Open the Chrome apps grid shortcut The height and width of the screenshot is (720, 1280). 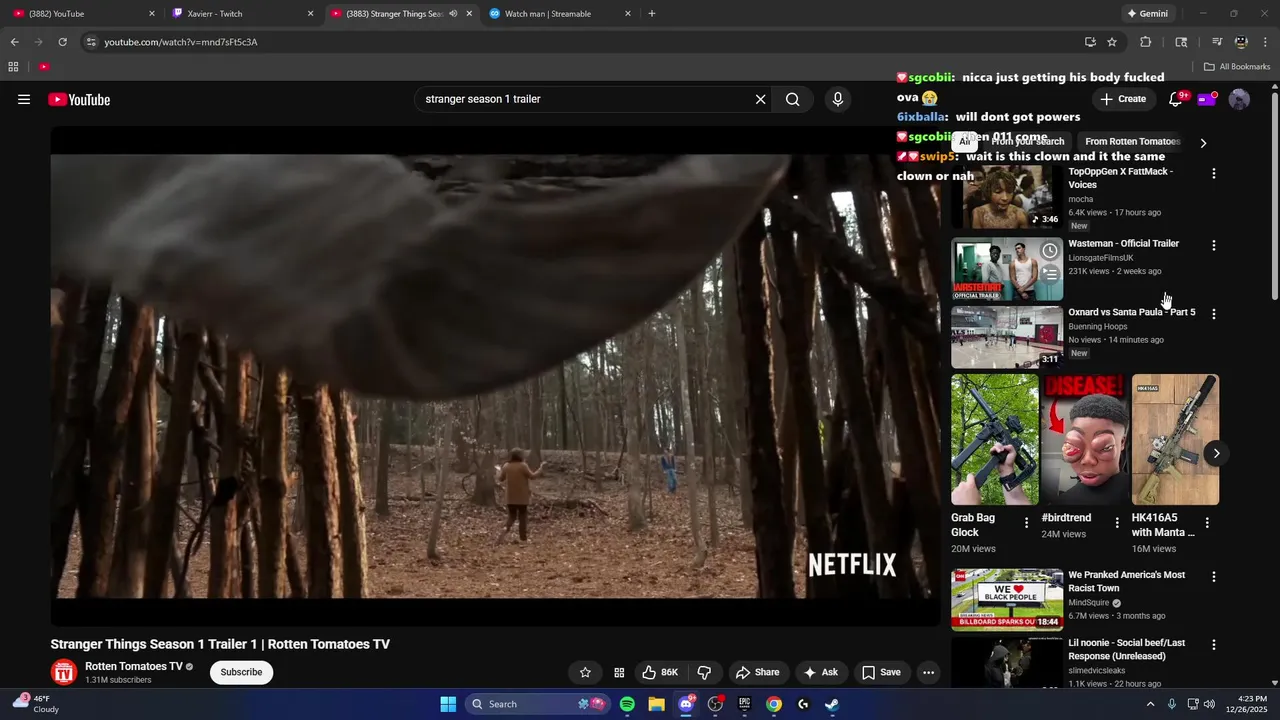[x=13, y=67]
